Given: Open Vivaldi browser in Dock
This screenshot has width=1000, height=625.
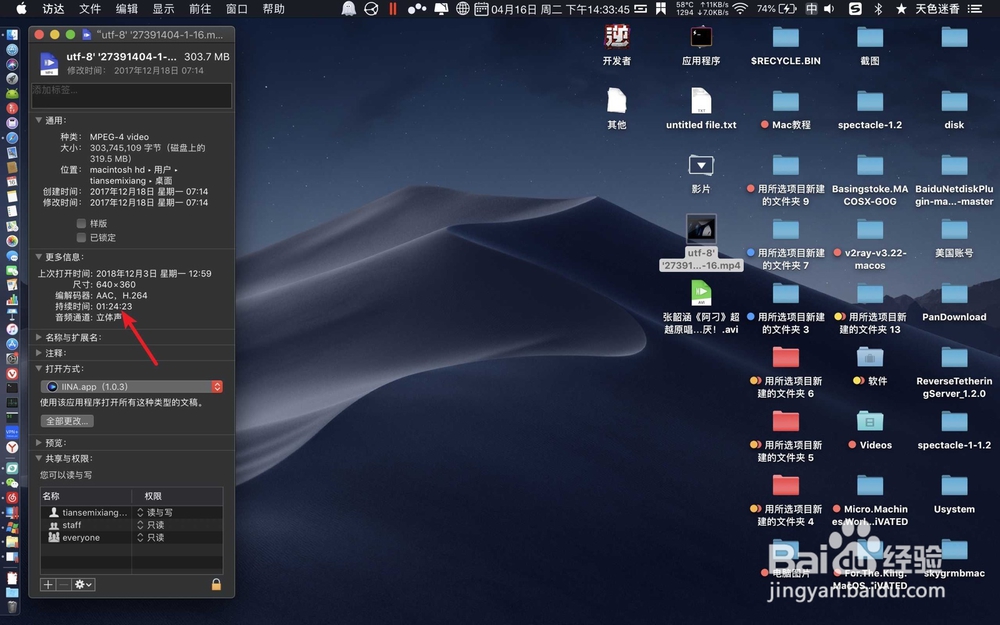Looking at the screenshot, I should 12,373.
